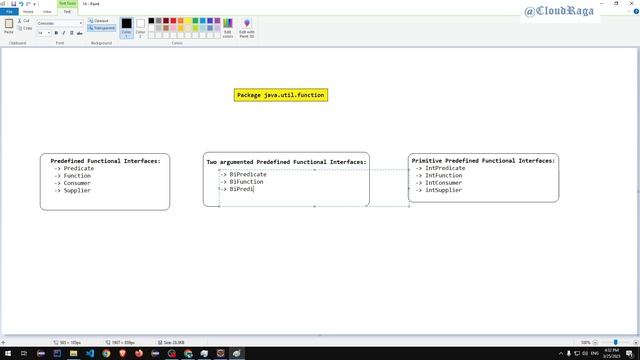Click the Windows Start button
Viewport: 640px width, 360px height.
(8, 353)
